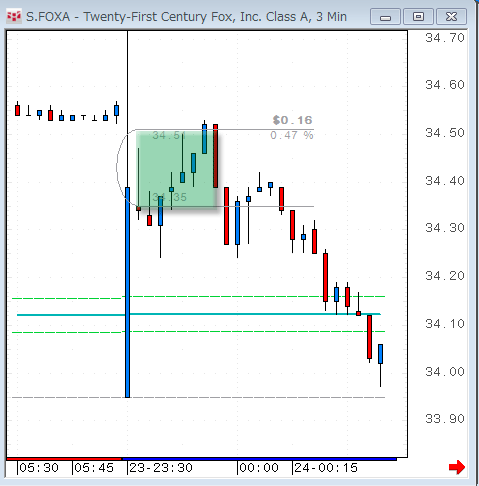Click the 34.10 price axis label
The height and width of the screenshot is (486, 479).
[445, 324]
